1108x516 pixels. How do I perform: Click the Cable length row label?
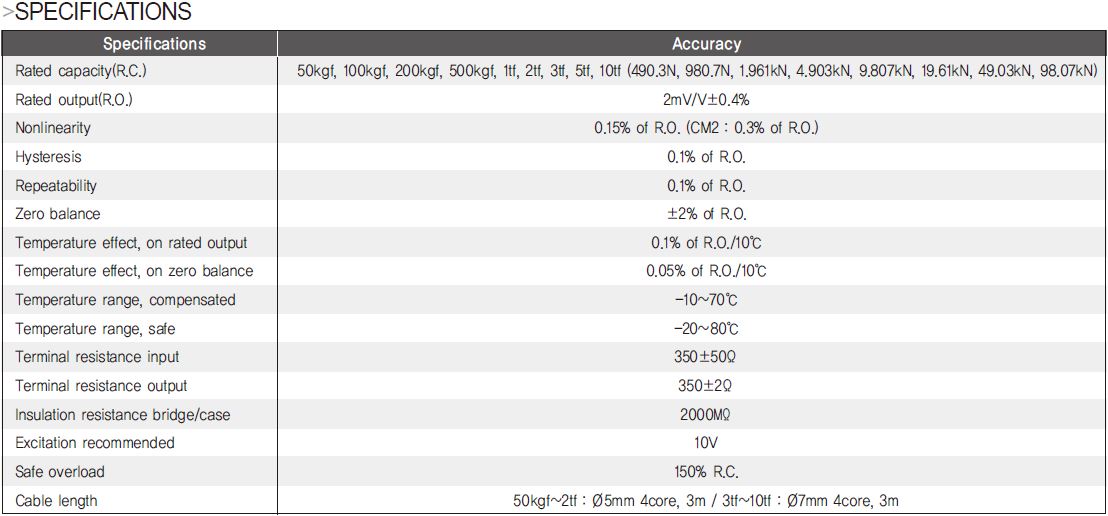[x=56, y=501]
